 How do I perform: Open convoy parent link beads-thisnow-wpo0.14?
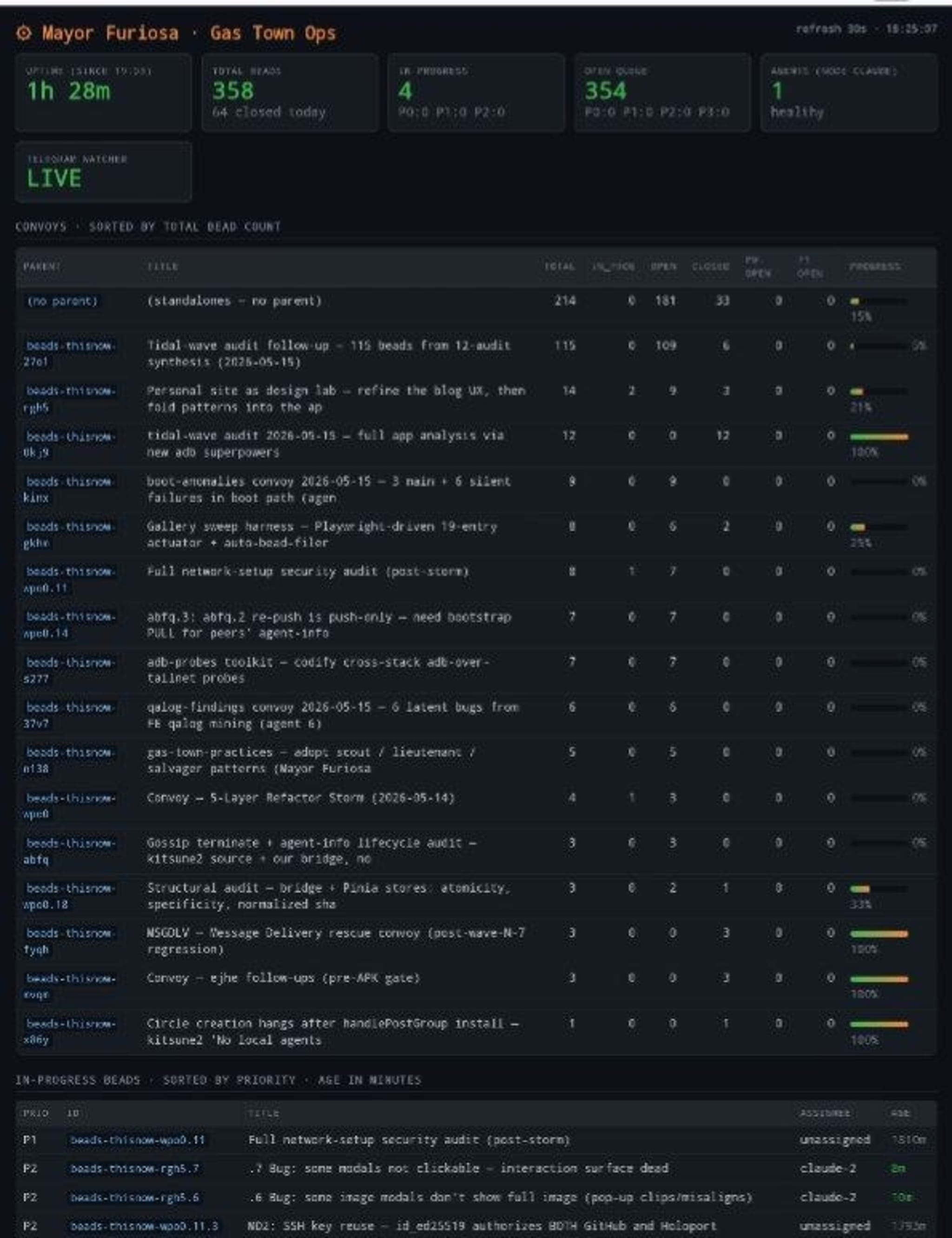pos(70,625)
